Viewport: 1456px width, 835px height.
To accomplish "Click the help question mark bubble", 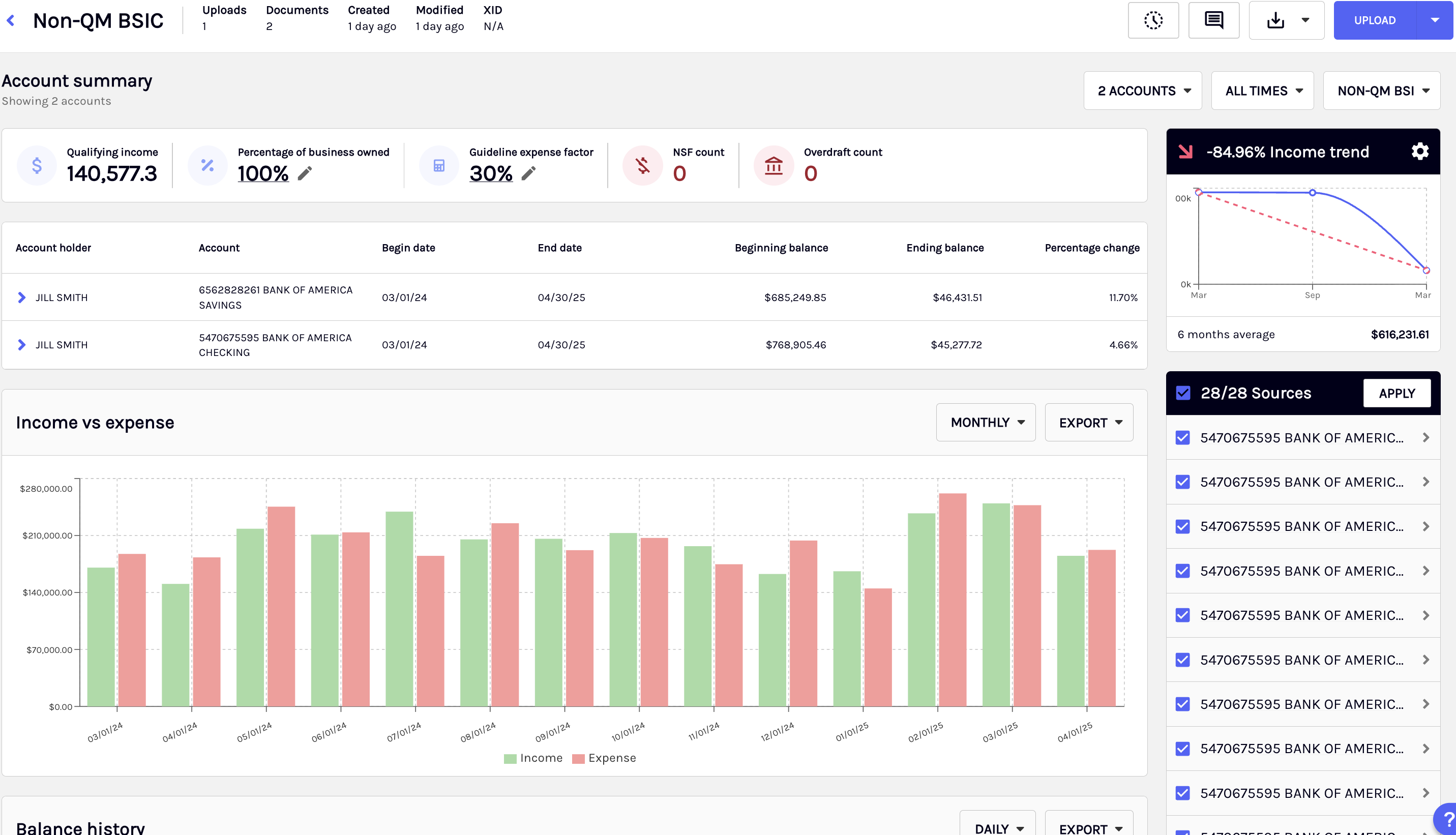I will click(x=1447, y=820).
